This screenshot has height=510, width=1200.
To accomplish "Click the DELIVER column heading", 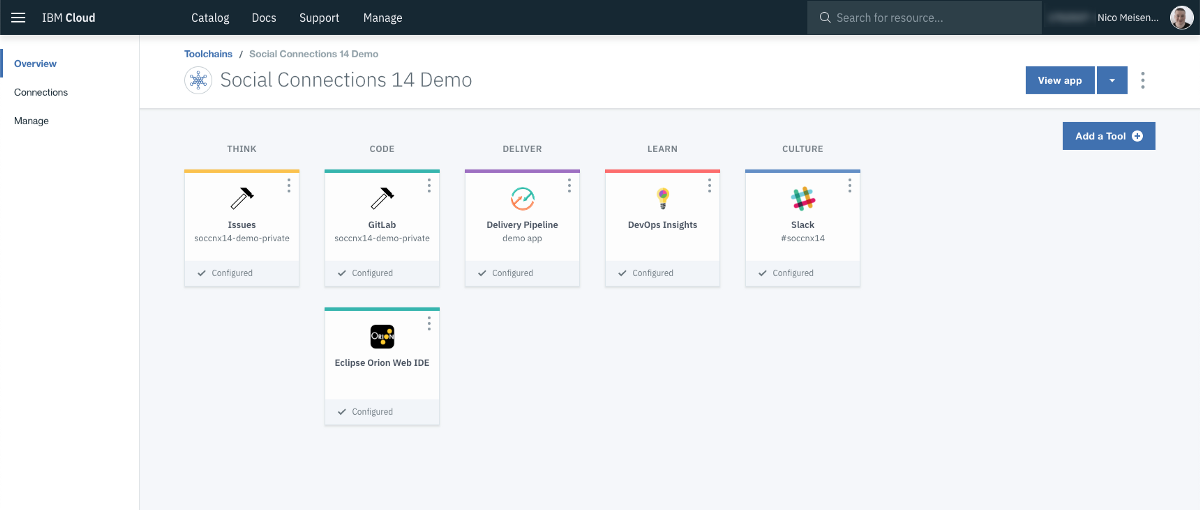I will pyautogui.click(x=522, y=149).
